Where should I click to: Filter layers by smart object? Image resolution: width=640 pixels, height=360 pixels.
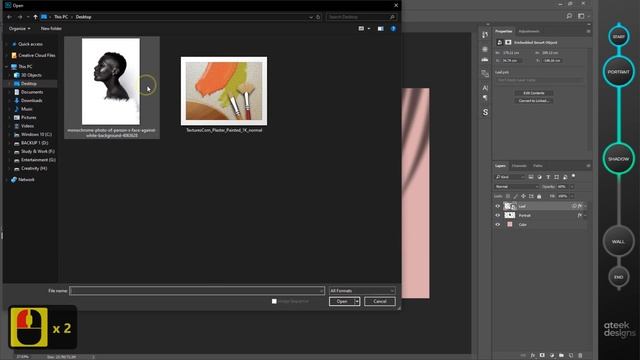565,177
